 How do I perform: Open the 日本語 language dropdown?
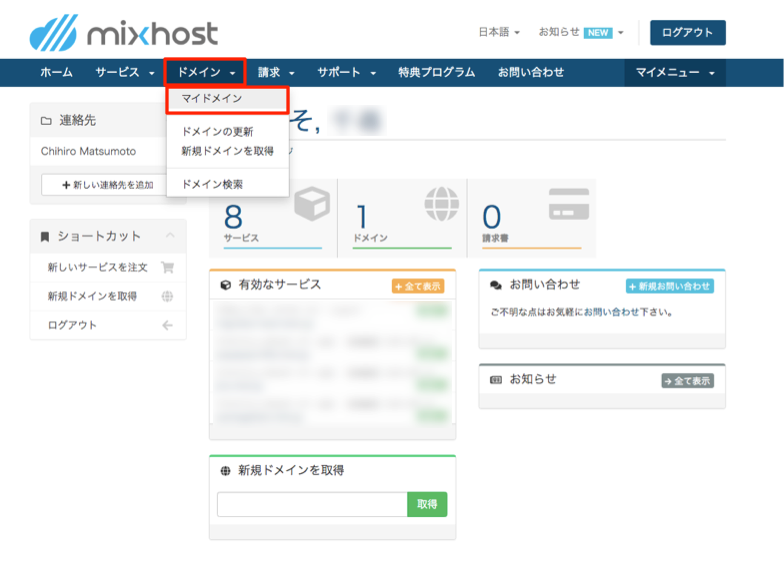click(x=498, y=32)
